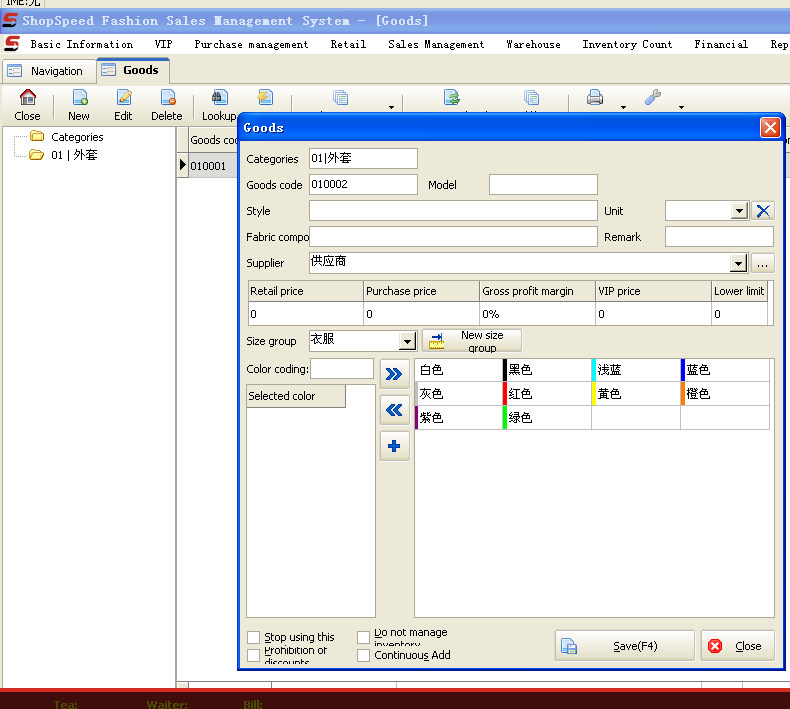Click the 01 外套 folder icon
Viewport: 790px width, 709px height.
36,154
